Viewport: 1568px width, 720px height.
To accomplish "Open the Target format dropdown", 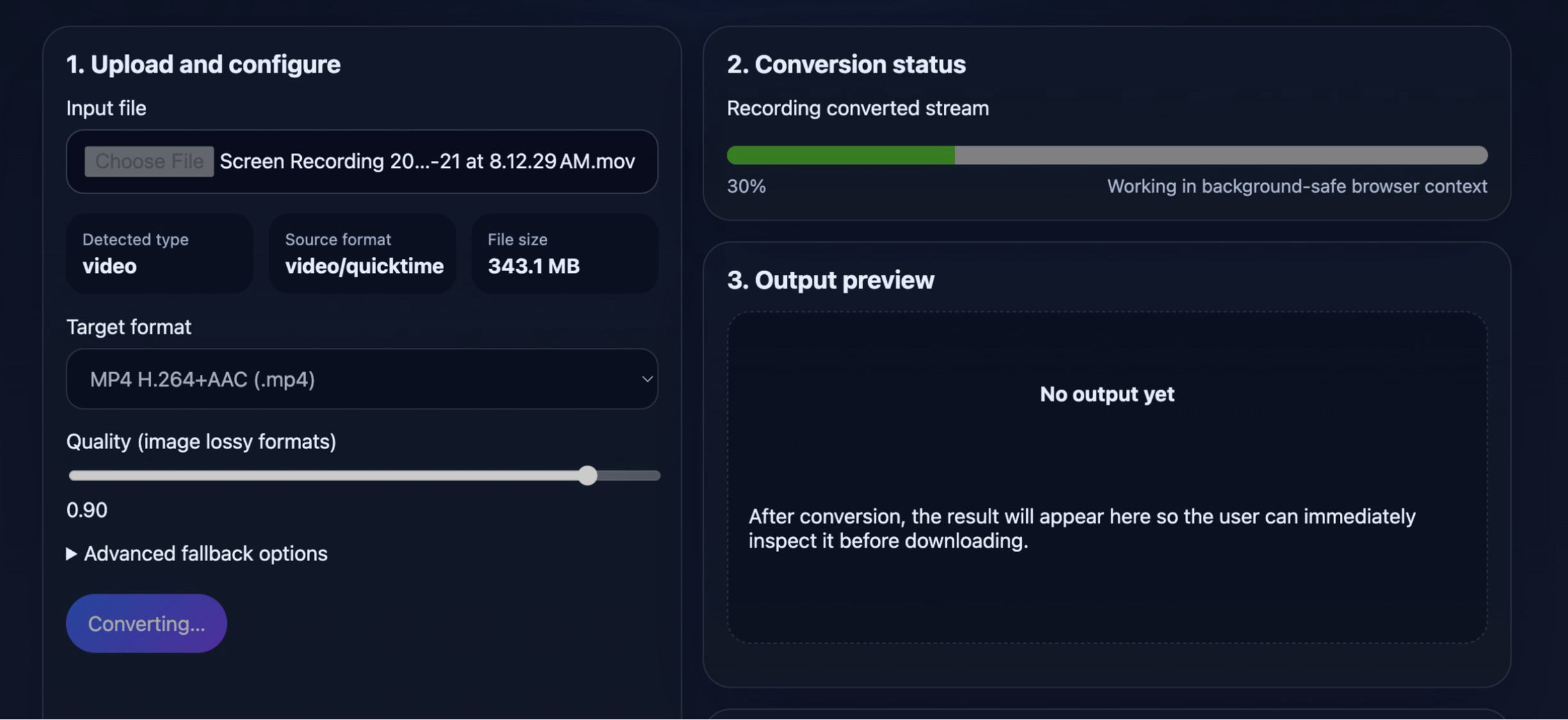I will click(x=361, y=379).
